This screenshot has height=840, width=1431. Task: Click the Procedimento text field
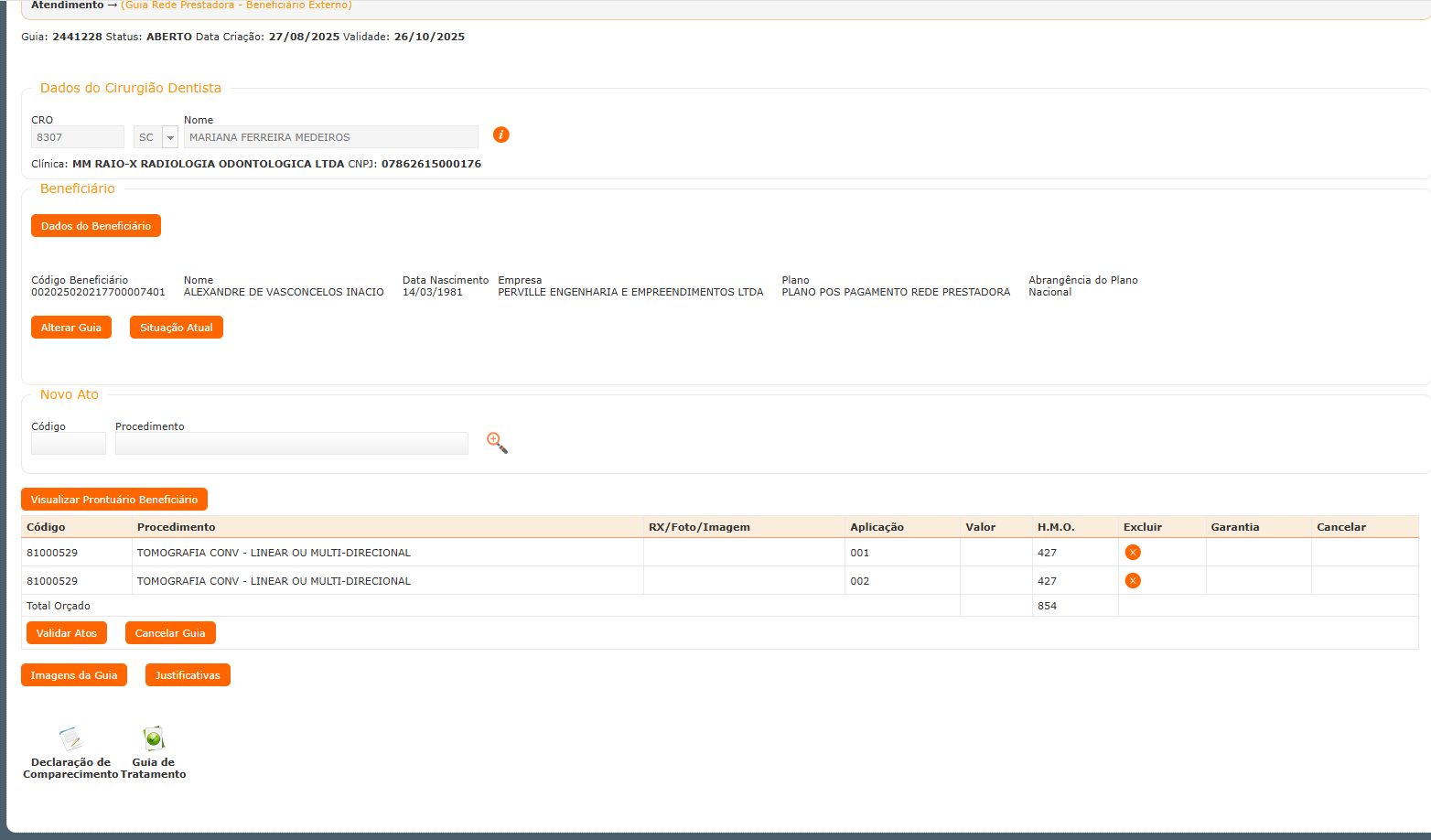coord(291,444)
